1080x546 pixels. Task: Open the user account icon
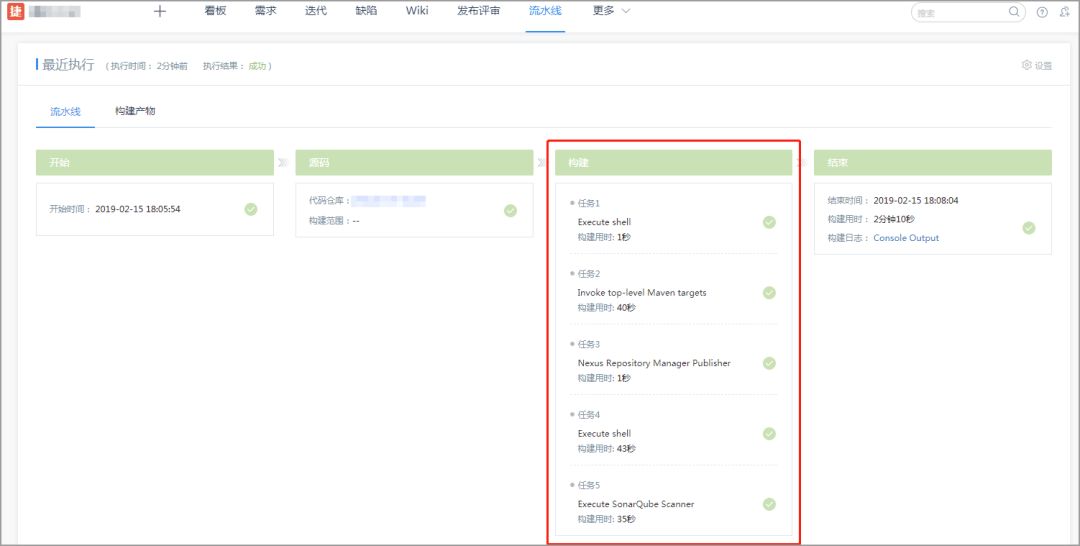(1063, 12)
